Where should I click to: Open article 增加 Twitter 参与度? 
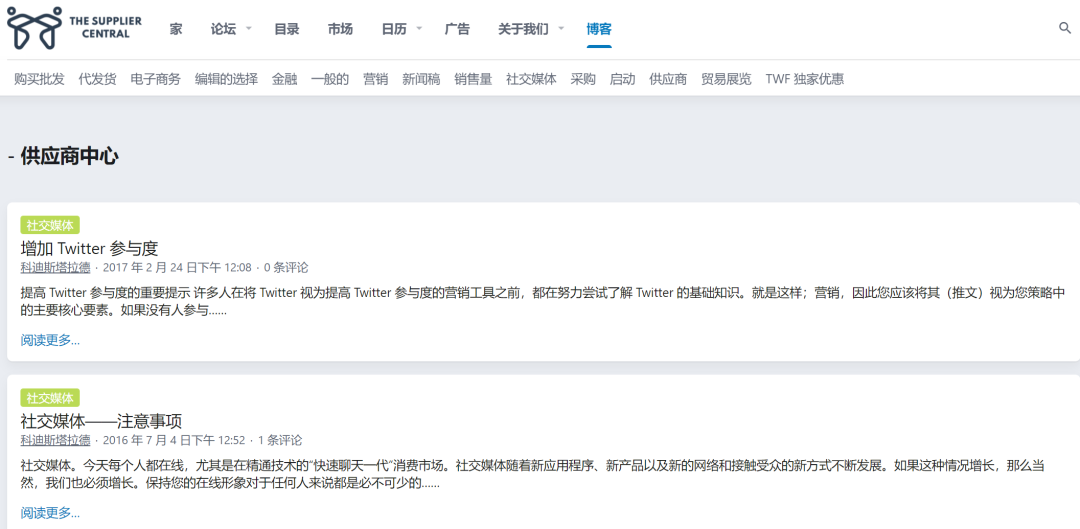(x=90, y=248)
